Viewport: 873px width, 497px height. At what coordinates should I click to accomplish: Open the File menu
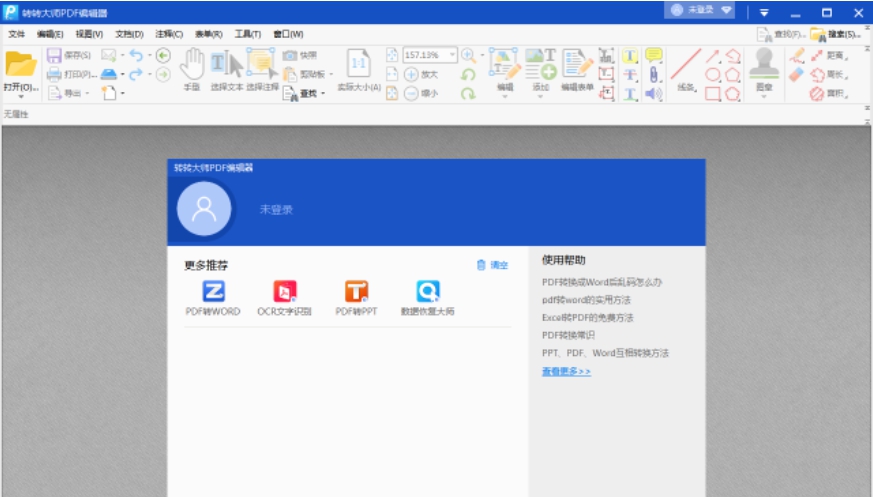(x=17, y=34)
